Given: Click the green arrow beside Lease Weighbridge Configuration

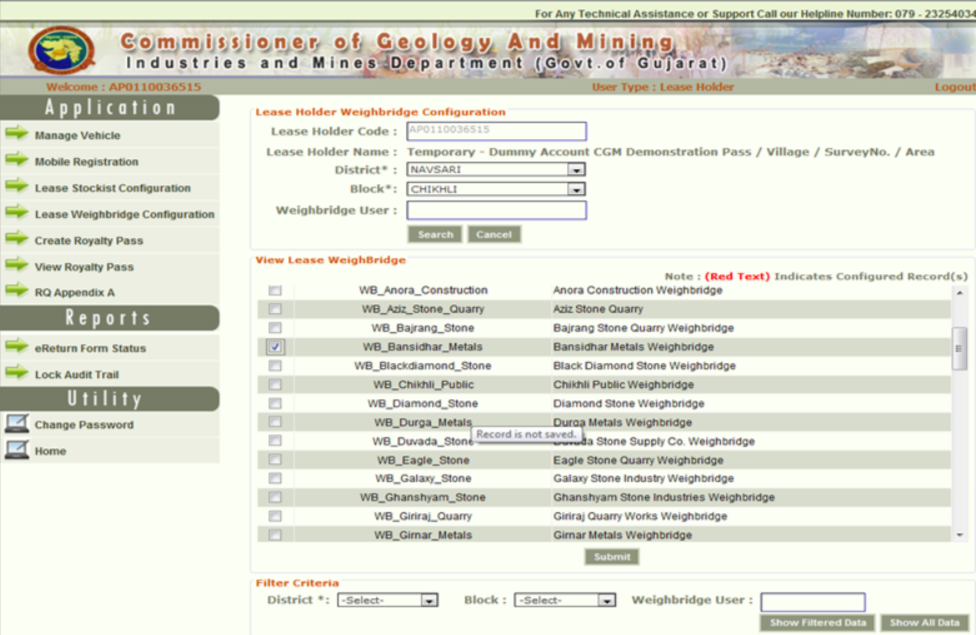Looking at the screenshot, I should tap(17, 212).
